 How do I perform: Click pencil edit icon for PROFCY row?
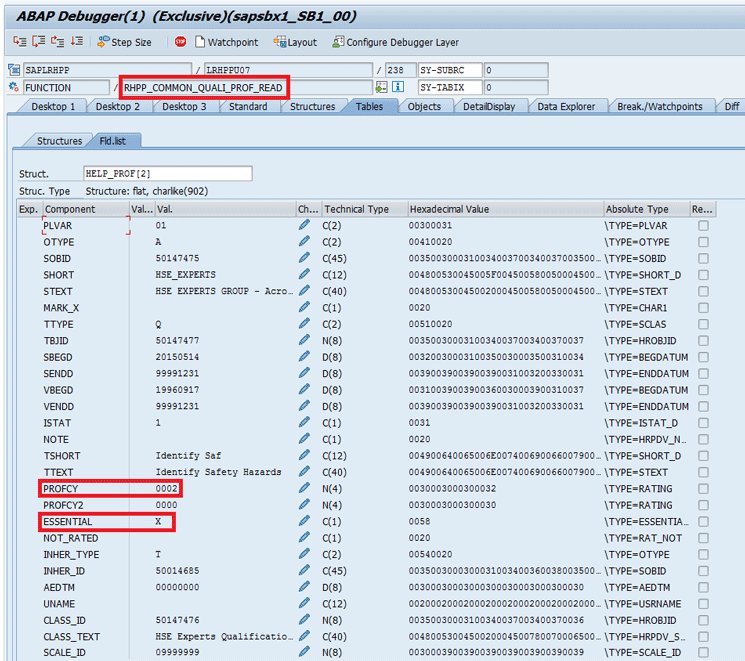coord(304,489)
